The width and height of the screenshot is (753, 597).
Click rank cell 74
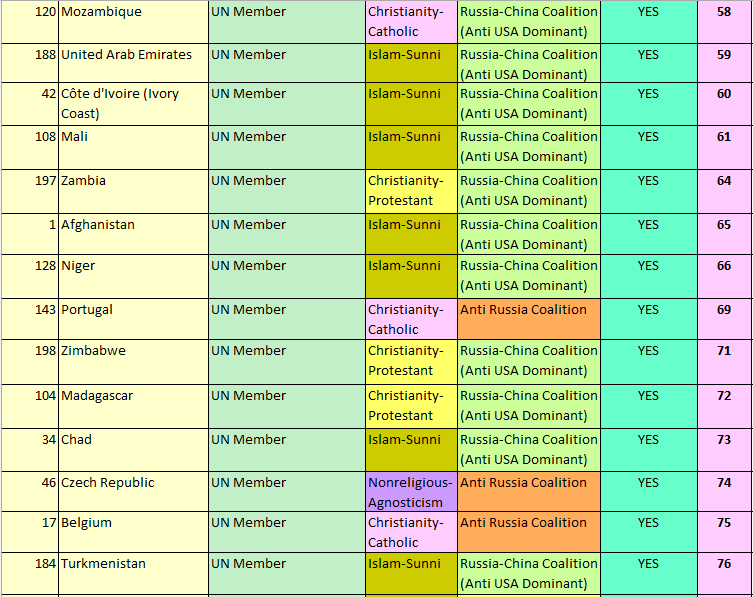pos(725,491)
